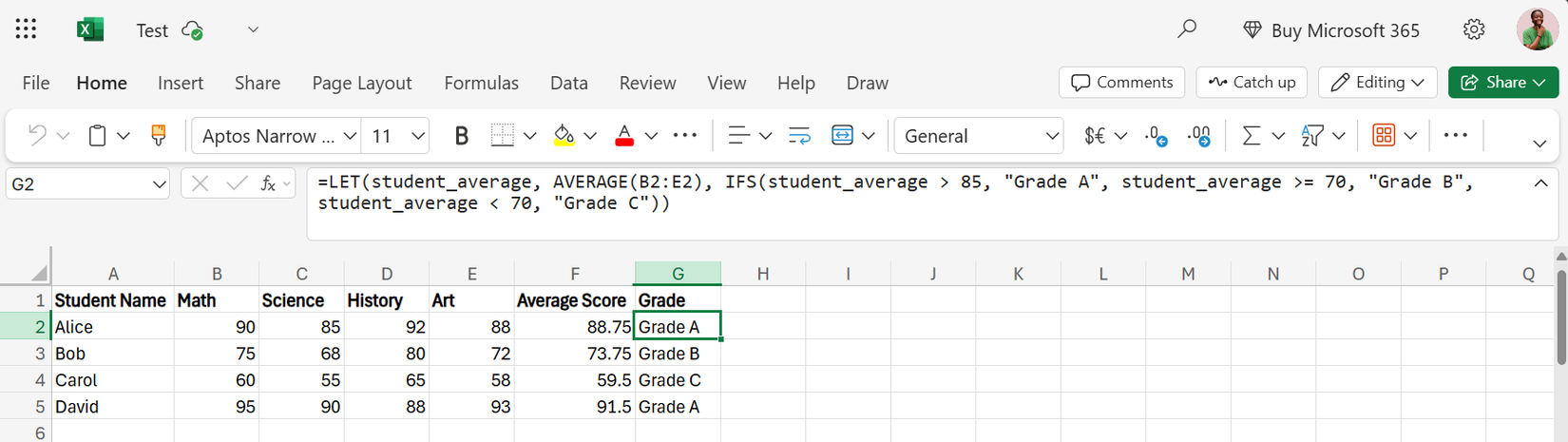Open the Name Box dropdown for G2
This screenshot has height=442, width=1568.
159,184
